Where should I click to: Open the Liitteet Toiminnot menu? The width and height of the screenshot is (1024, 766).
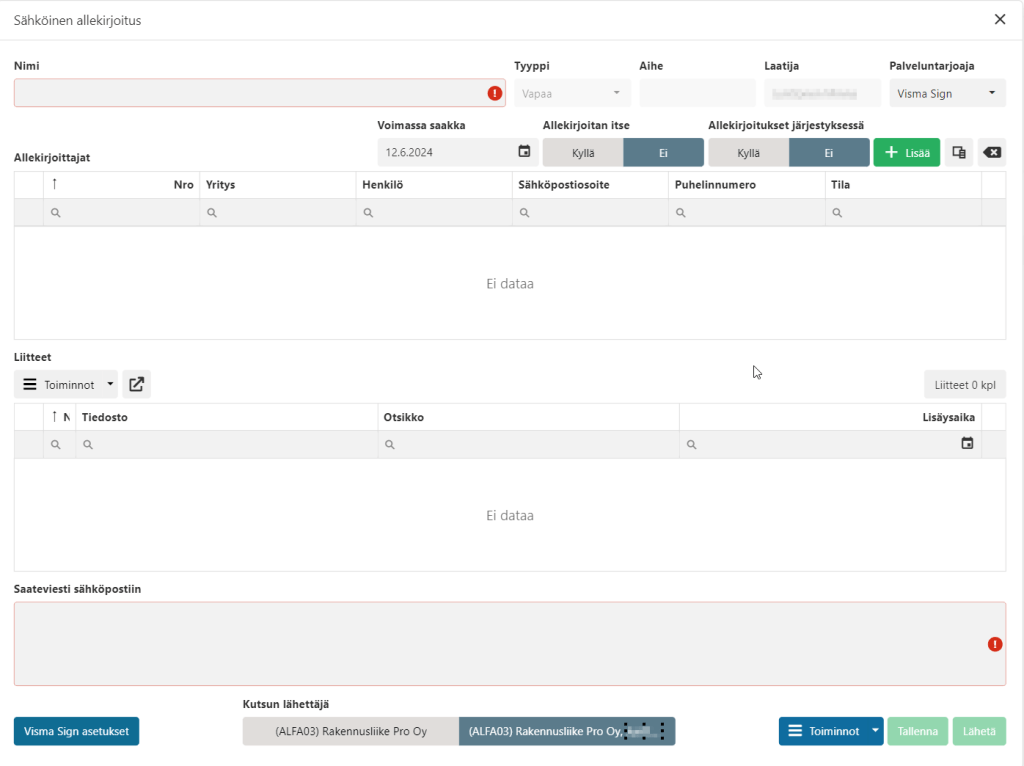[66, 384]
